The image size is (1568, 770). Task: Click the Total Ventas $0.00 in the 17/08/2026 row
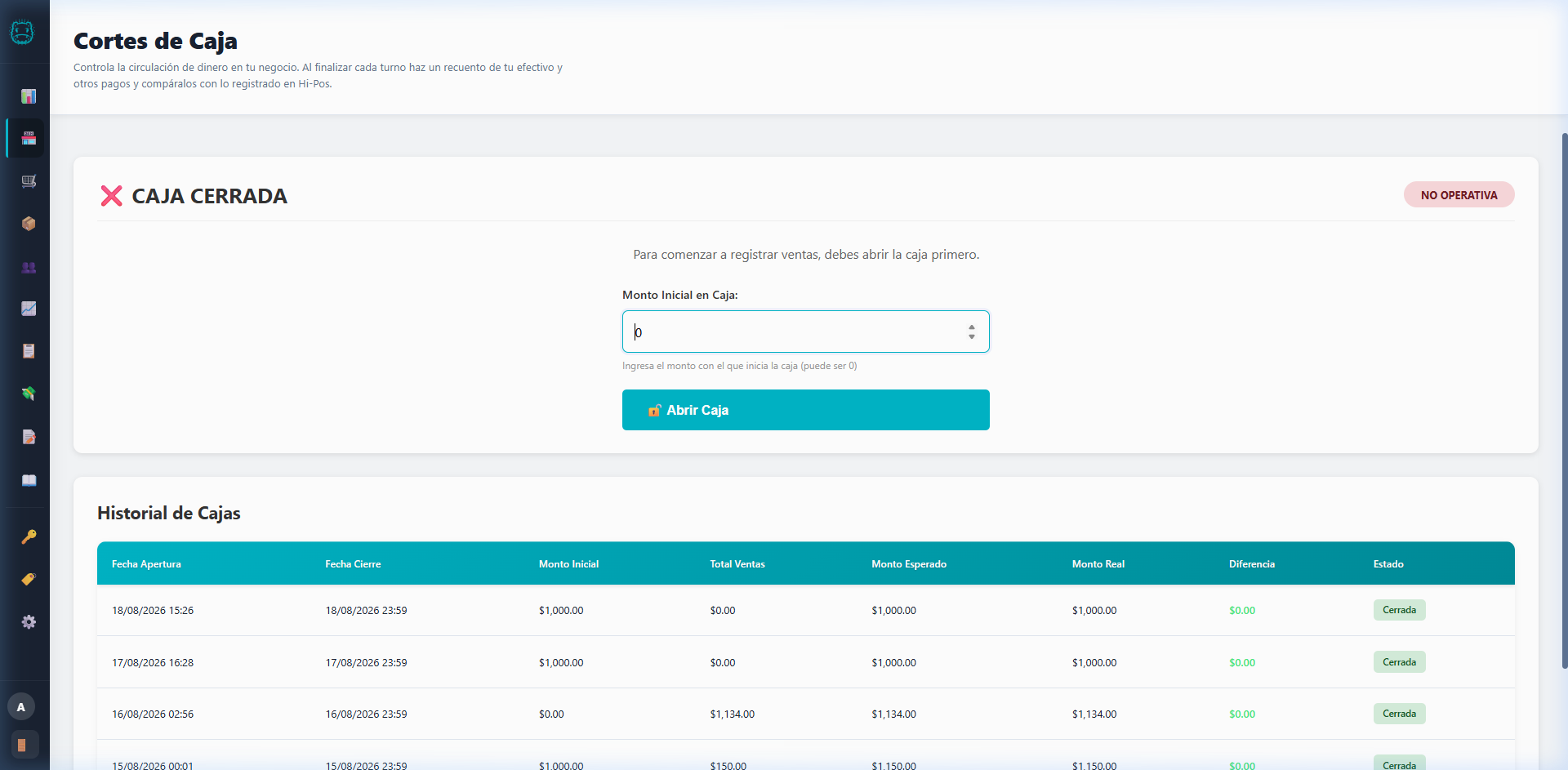(x=723, y=663)
